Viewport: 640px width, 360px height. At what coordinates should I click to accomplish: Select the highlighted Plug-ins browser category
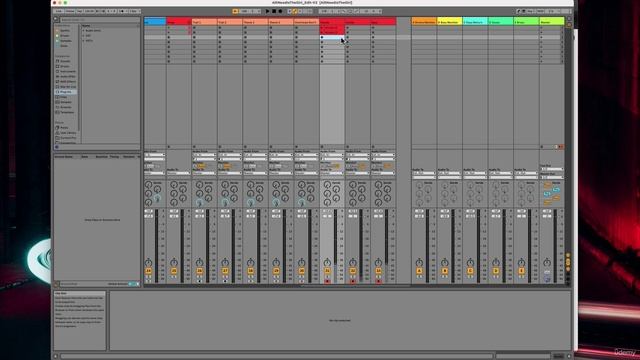(66, 92)
